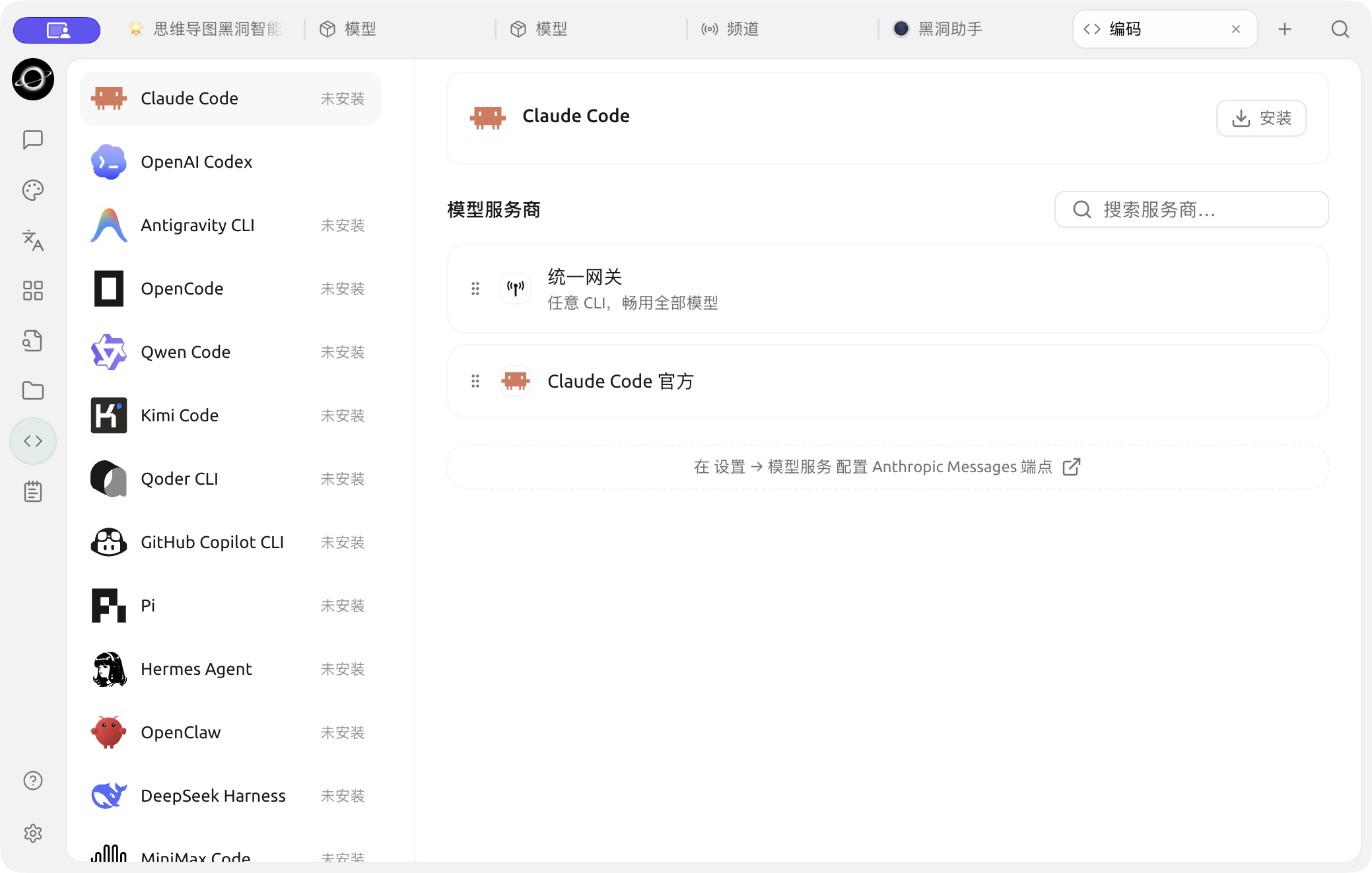Switch to the second 模型 tab
The width and height of the screenshot is (1372, 873).
point(592,29)
